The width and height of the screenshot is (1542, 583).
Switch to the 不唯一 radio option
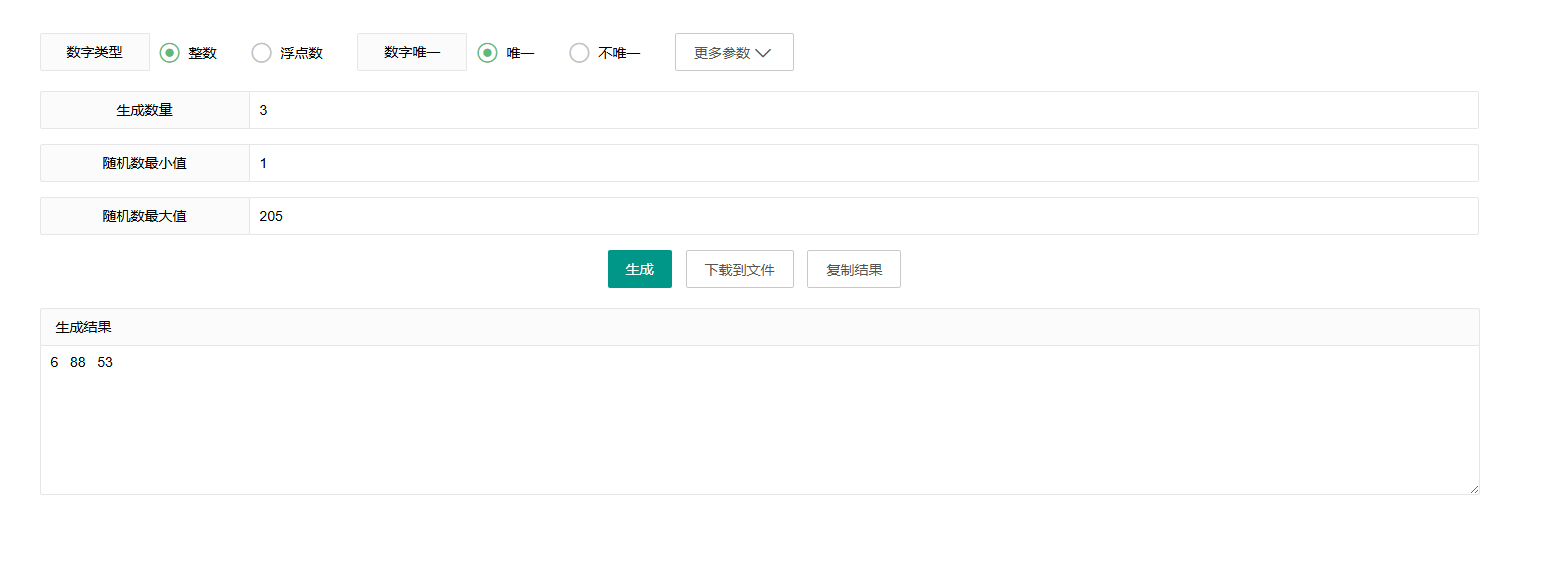pyautogui.click(x=579, y=53)
